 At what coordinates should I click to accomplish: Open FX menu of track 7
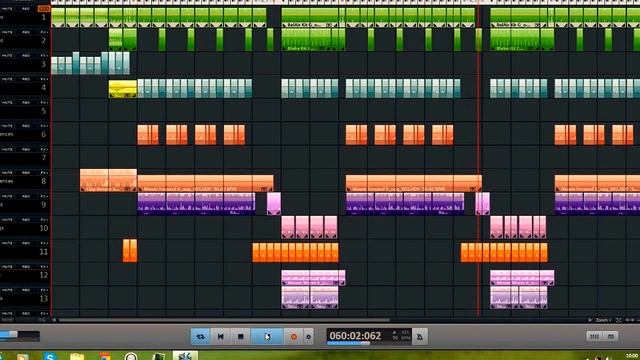[x=44, y=149]
